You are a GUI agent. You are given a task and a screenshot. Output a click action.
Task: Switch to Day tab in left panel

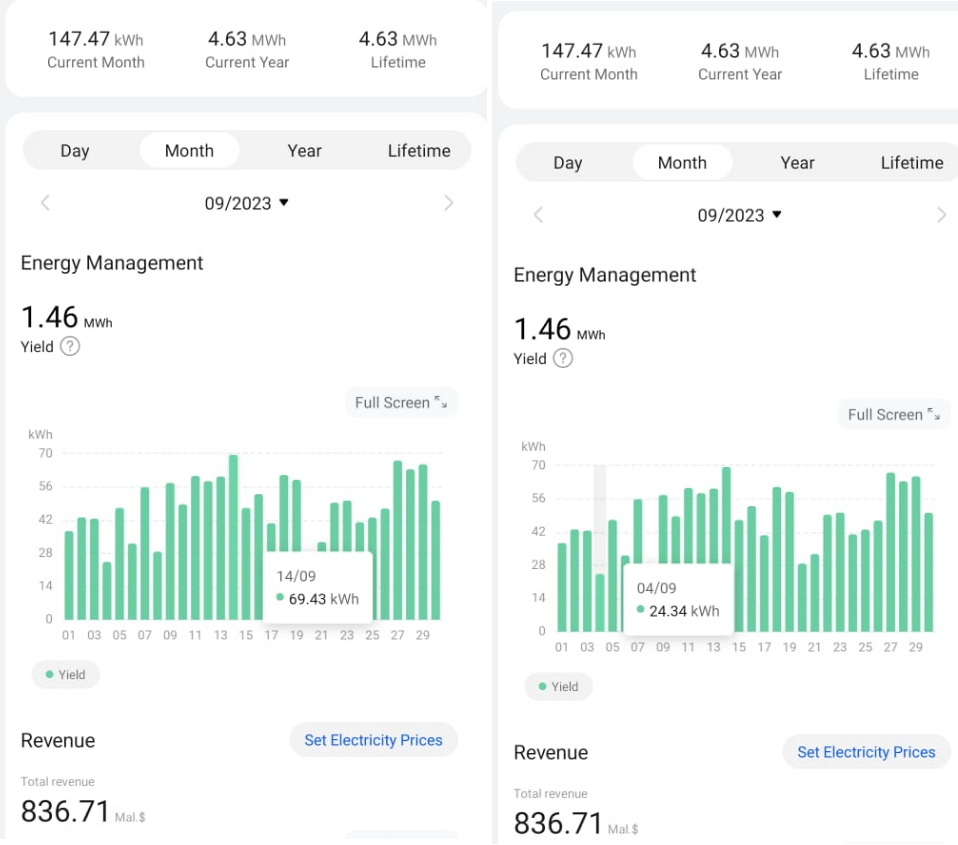(x=75, y=150)
